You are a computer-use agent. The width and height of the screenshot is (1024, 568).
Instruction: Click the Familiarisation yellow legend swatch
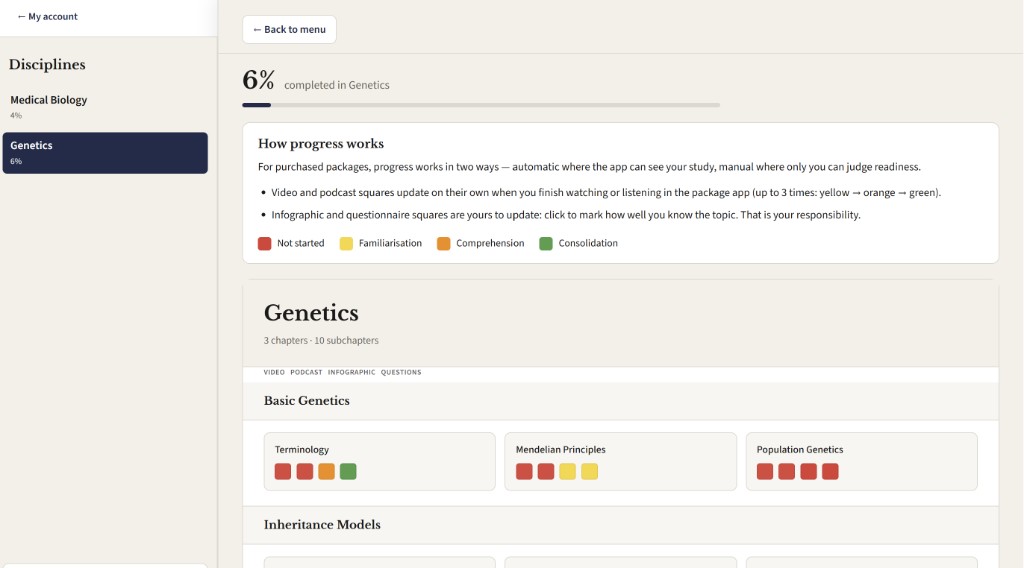pyautogui.click(x=346, y=244)
